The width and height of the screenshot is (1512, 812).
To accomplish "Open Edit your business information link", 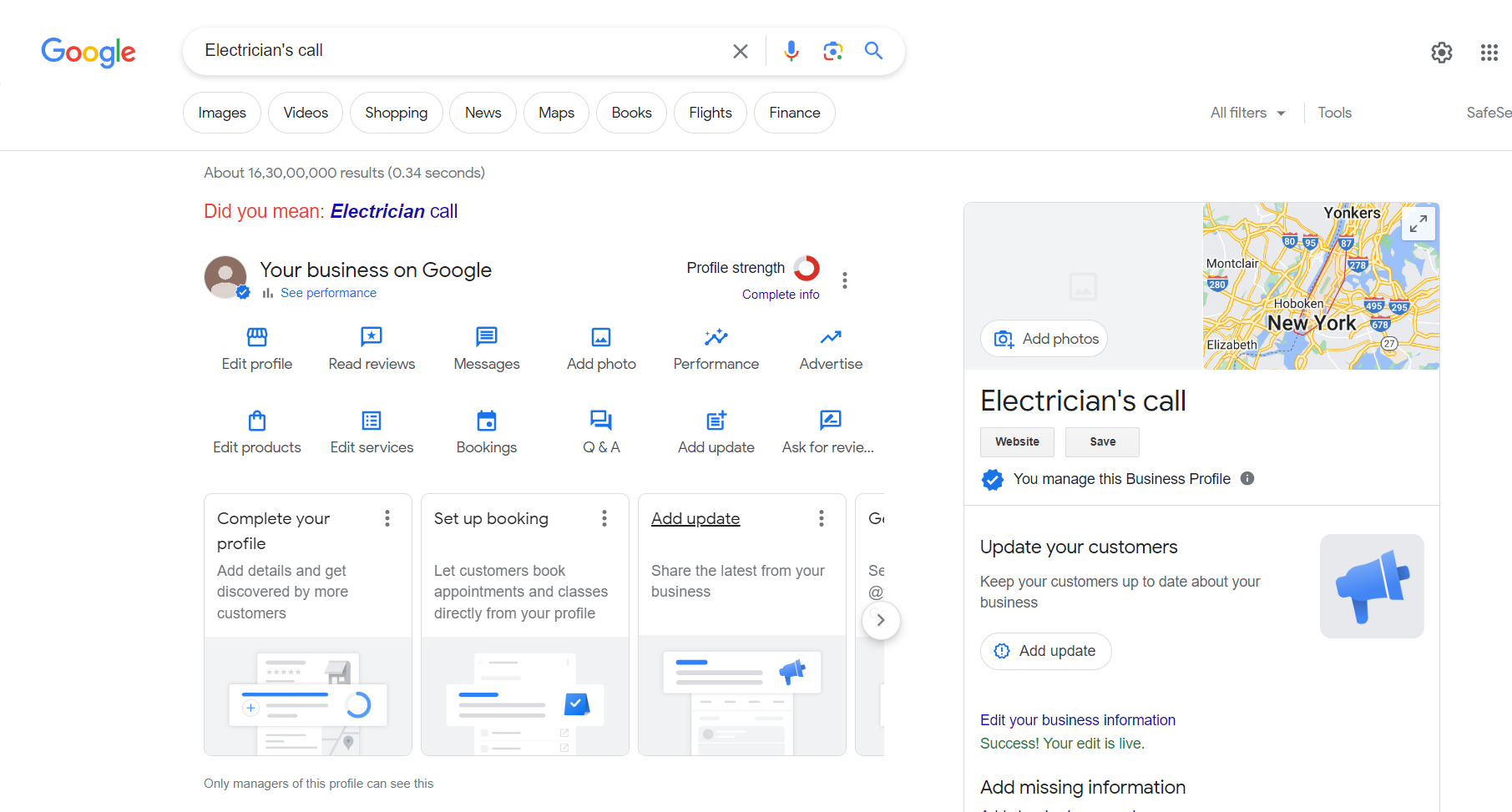I will (x=1078, y=720).
